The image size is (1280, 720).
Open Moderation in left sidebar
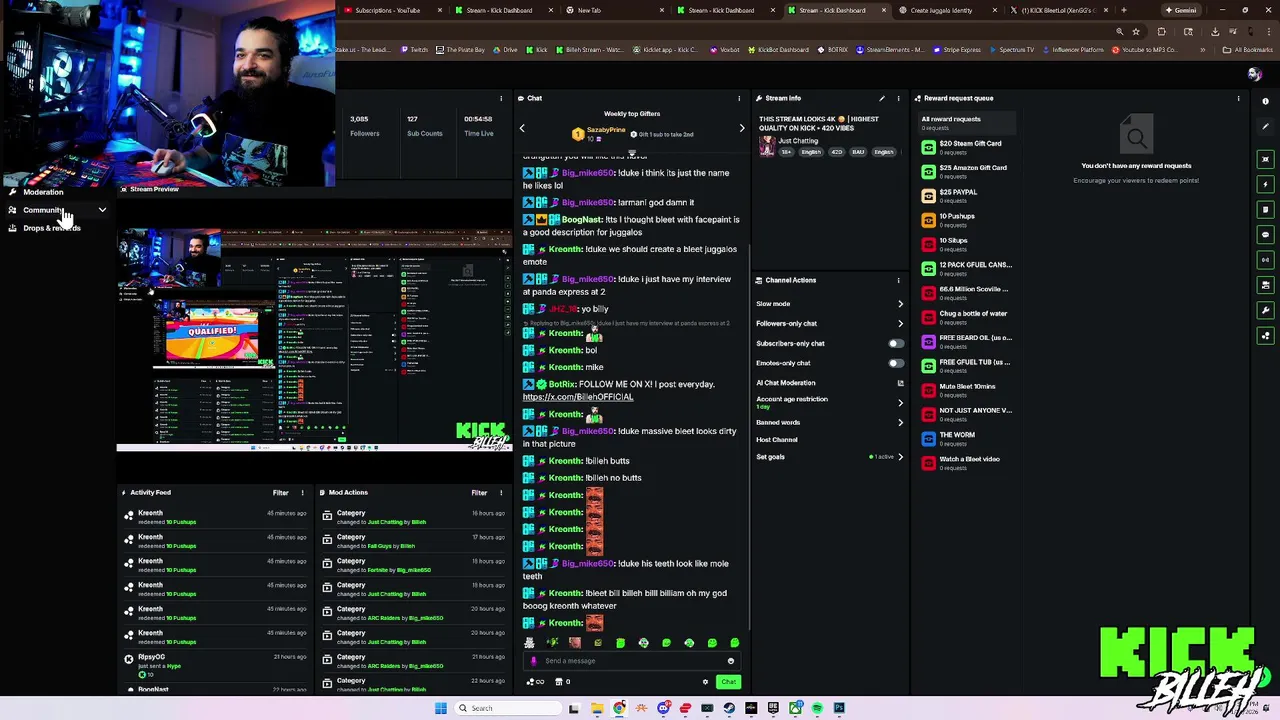(43, 192)
